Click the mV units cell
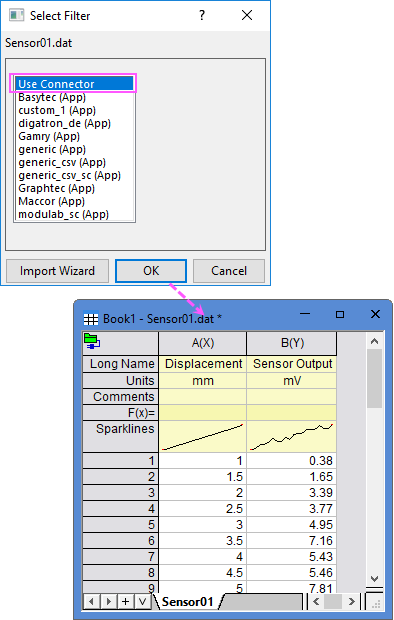This screenshot has width=394, height=620. point(292,380)
